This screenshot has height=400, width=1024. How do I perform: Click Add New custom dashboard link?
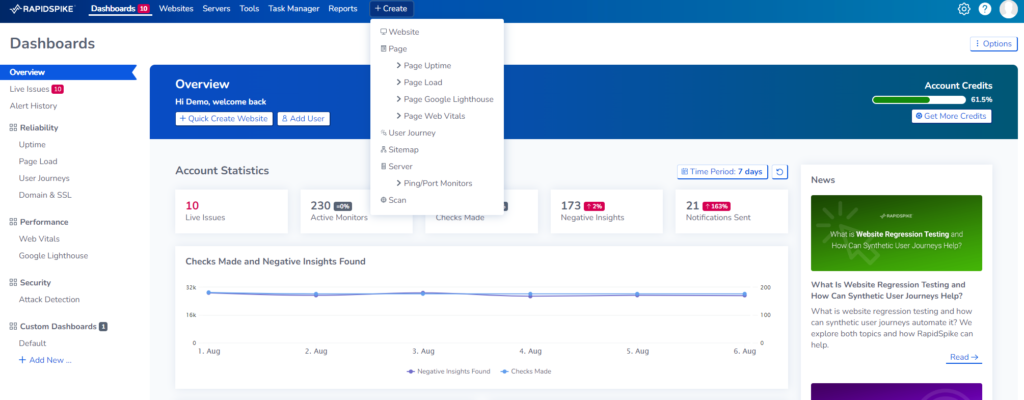point(45,360)
